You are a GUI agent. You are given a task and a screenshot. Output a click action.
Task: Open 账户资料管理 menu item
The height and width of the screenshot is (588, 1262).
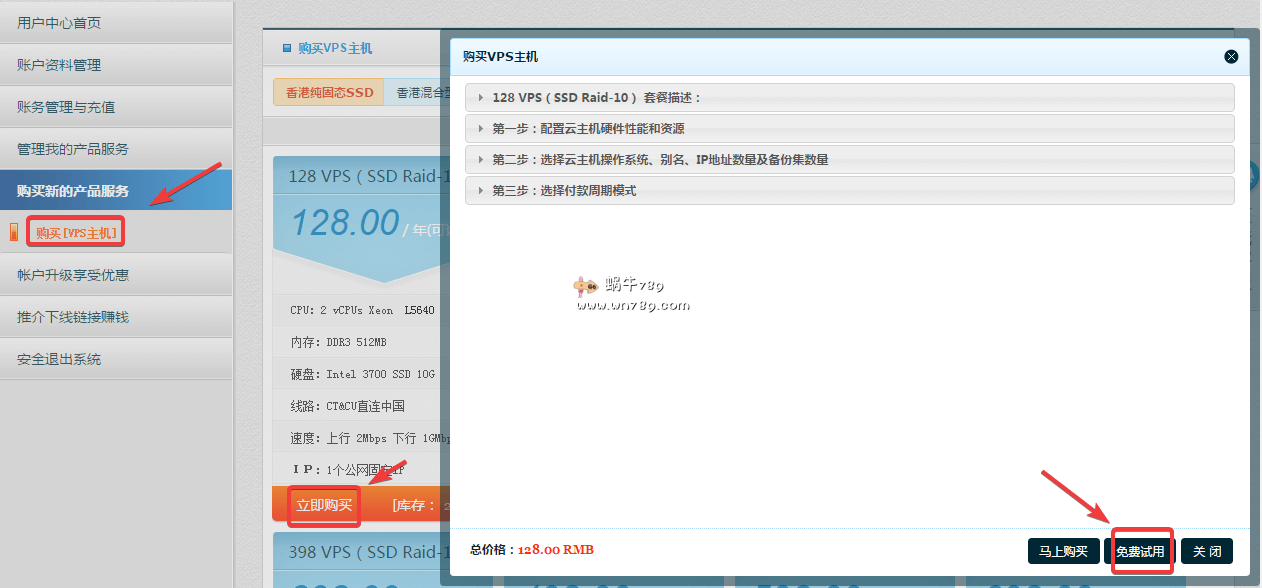click(x=59, y=65)
